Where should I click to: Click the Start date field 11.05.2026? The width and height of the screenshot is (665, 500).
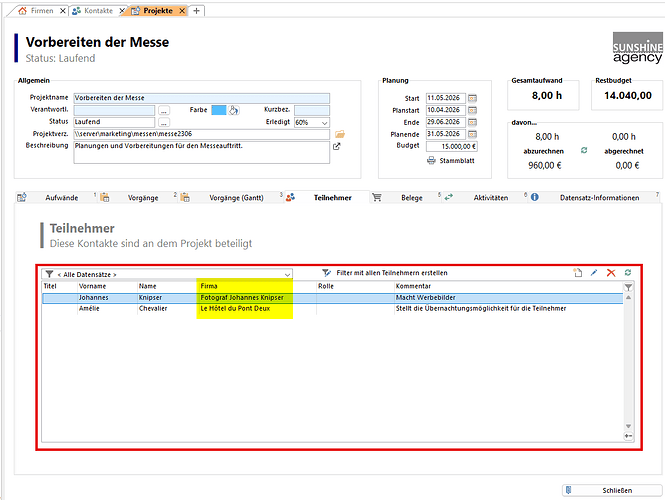[x=446, y=98]
